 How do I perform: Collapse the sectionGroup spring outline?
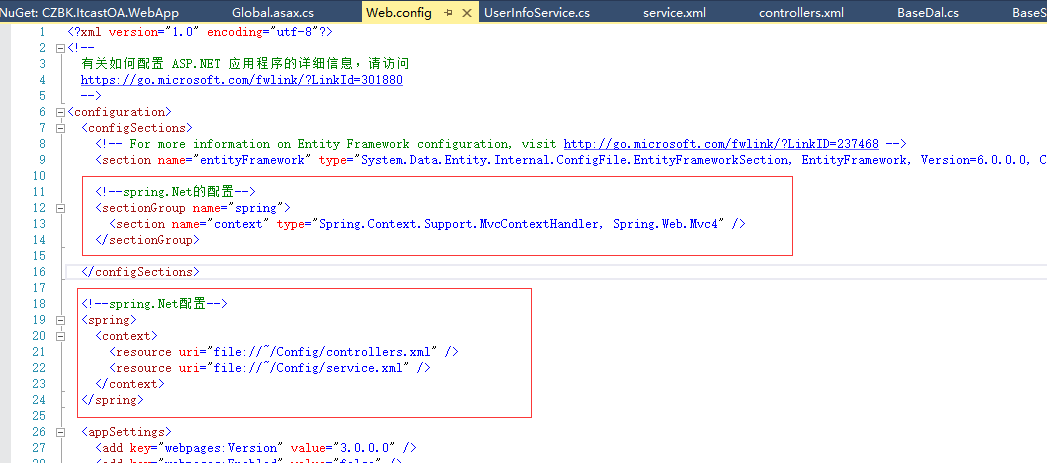coord(61,208)
